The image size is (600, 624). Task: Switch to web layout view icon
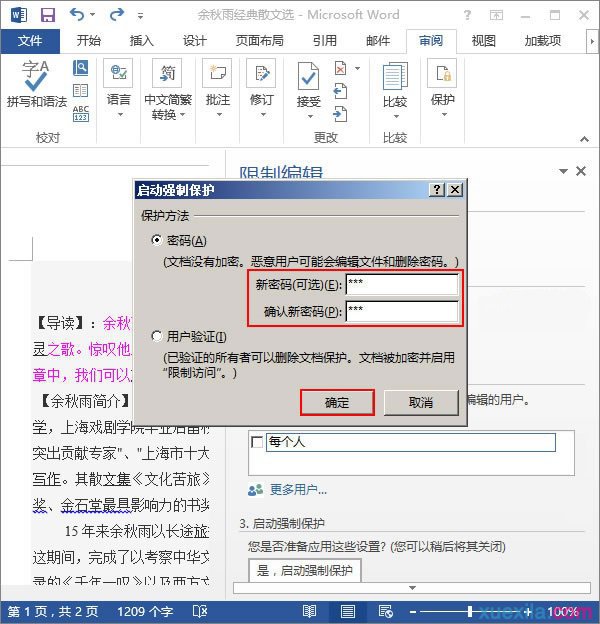click(x=385, y=611)
